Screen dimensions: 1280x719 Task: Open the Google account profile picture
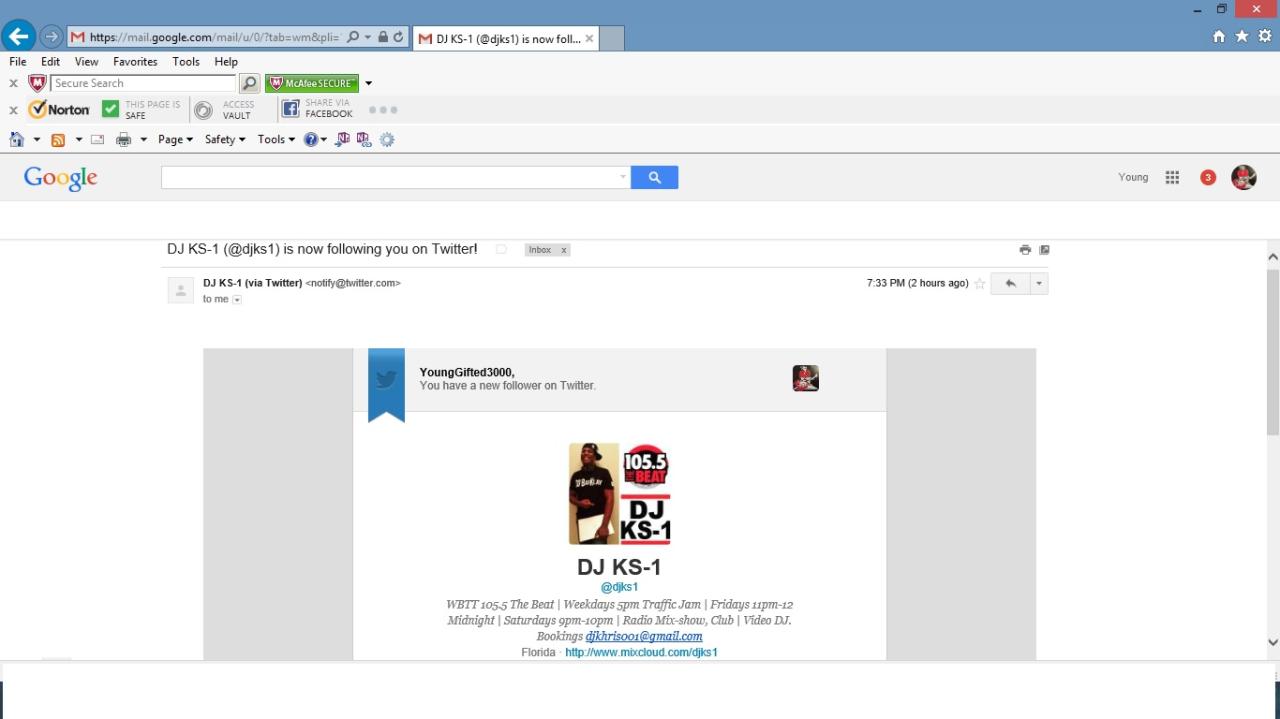pos(1244,177)
